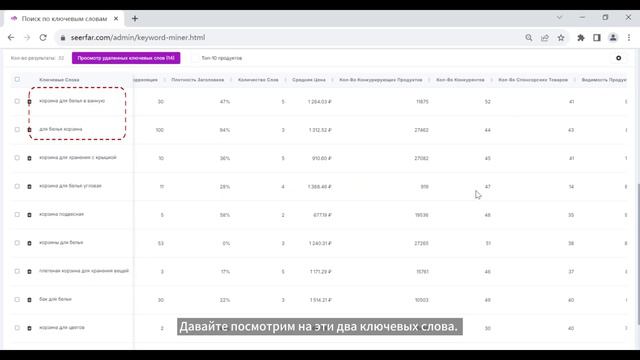Screen dimensions: 640x360
Task: Click browser forward arrow
Action: pyautogui.click(x=27, y=38)
